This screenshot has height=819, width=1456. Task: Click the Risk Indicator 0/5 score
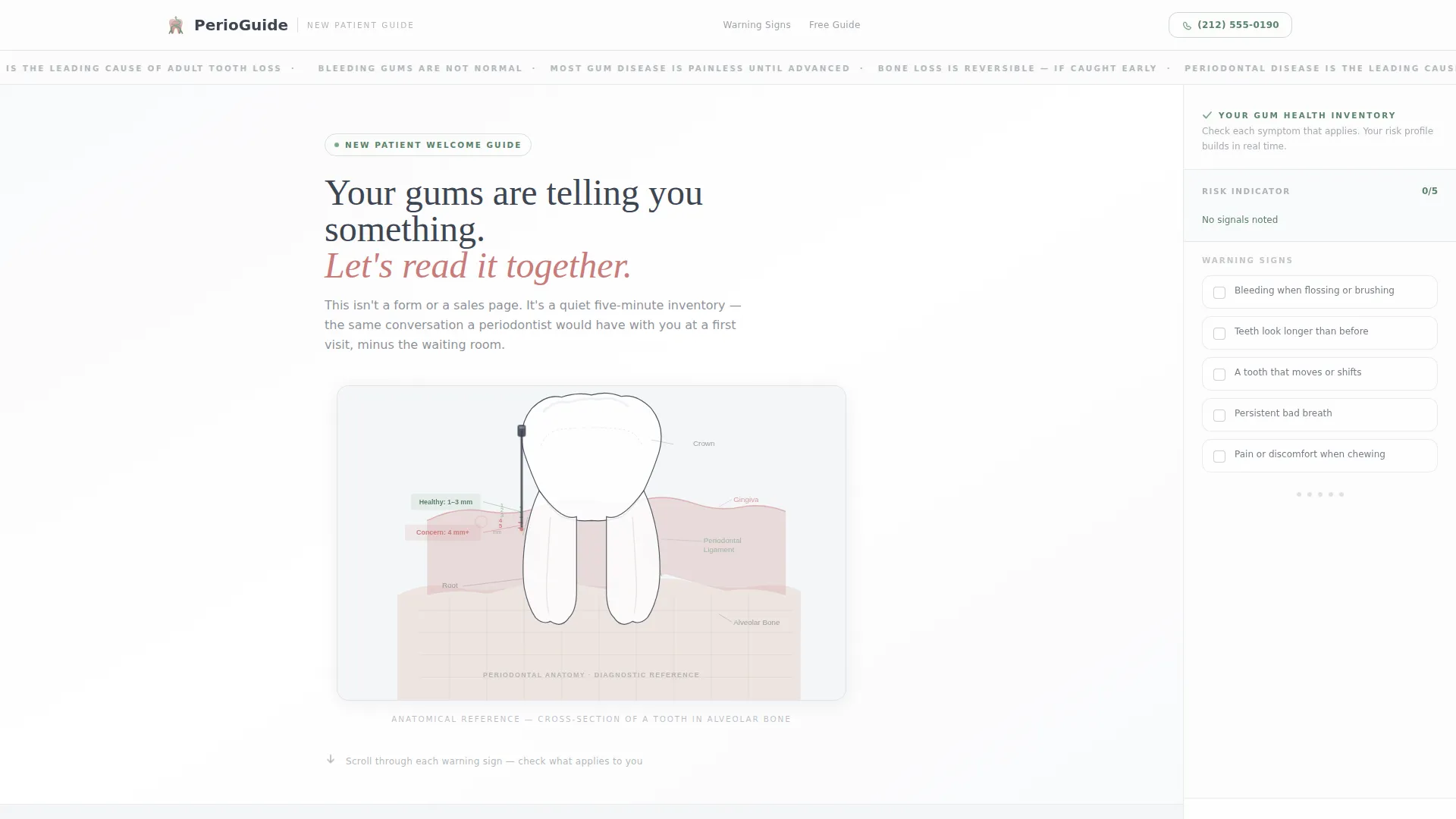[x=1429, y=191]
